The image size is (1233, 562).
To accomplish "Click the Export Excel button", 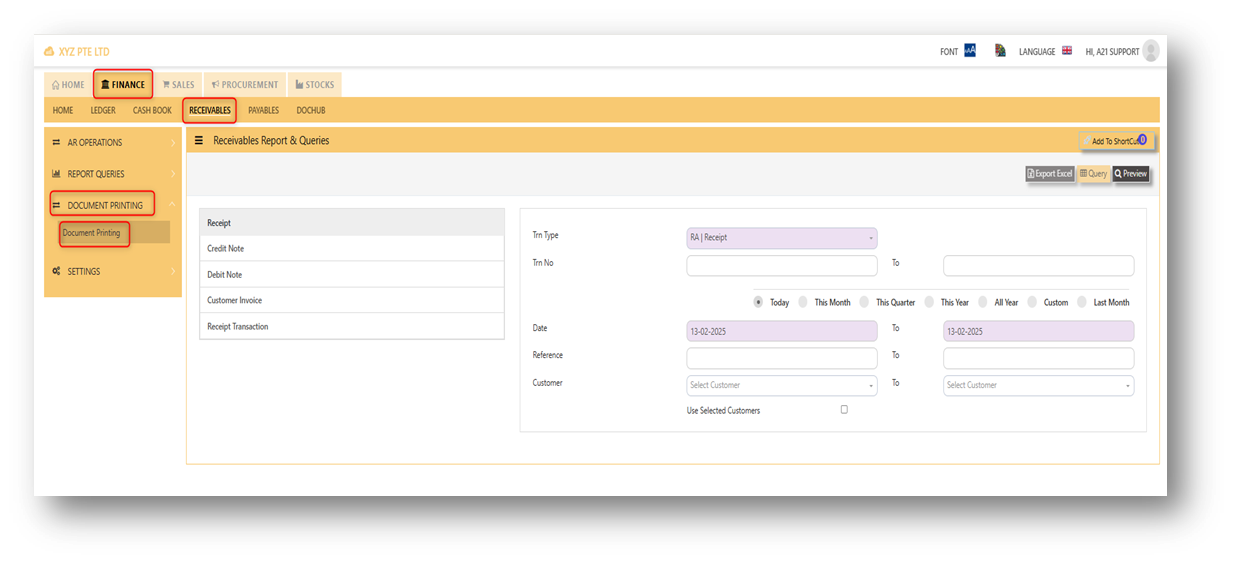I will pyautogui.click(x=1050, y=174).
